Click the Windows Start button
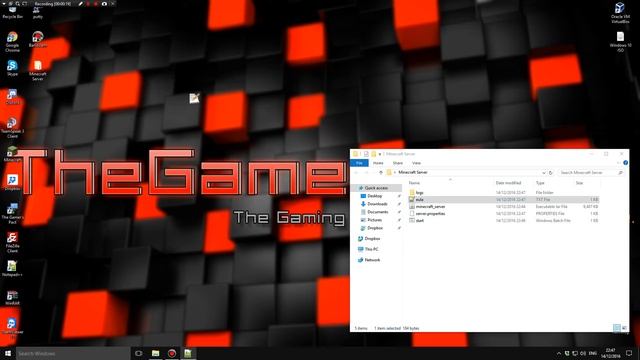Image resolution: width=640 pixels, height=360 pixels. [8, 353]
